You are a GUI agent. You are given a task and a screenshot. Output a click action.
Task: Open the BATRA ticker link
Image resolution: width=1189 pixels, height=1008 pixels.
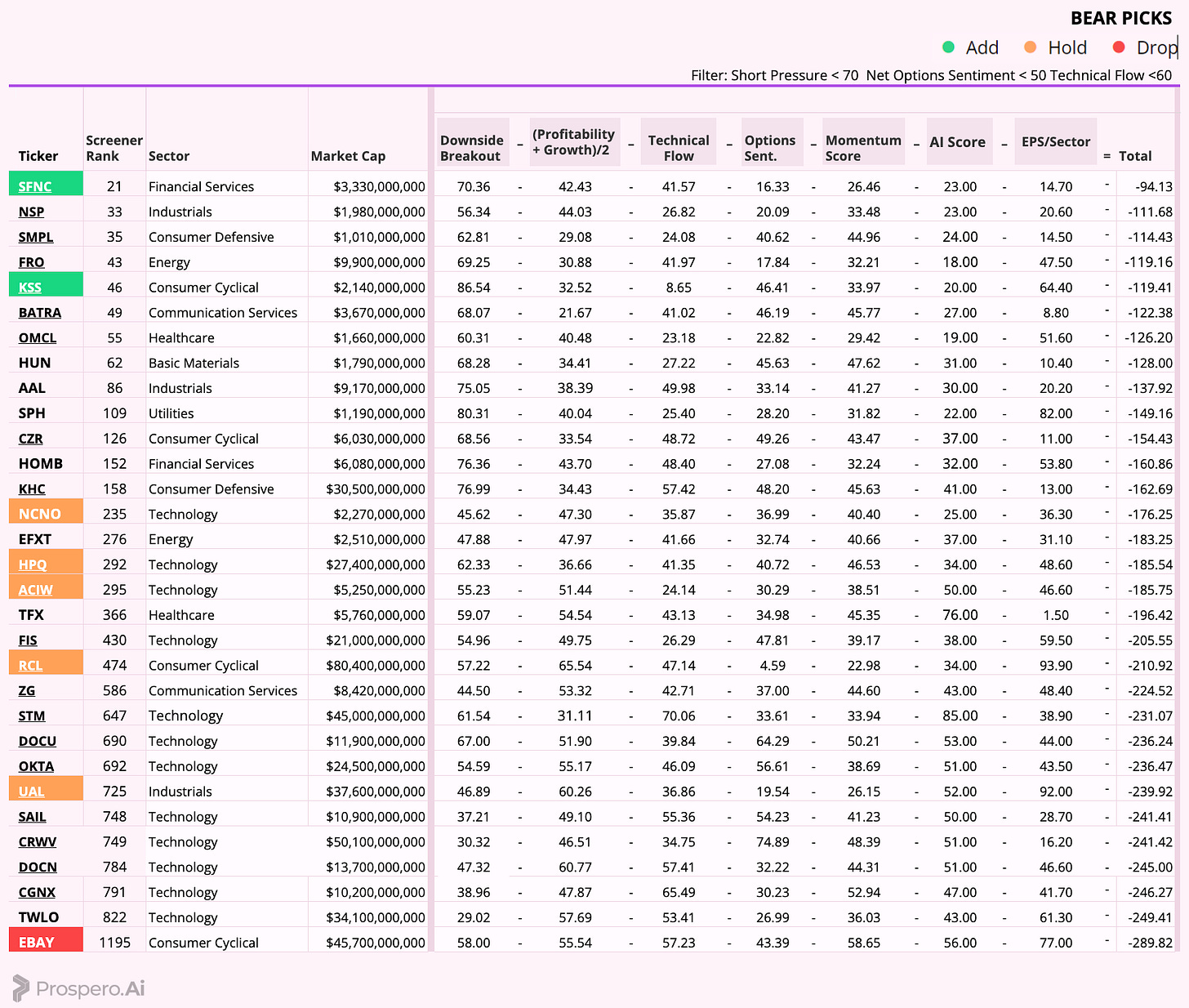[40, 313]
